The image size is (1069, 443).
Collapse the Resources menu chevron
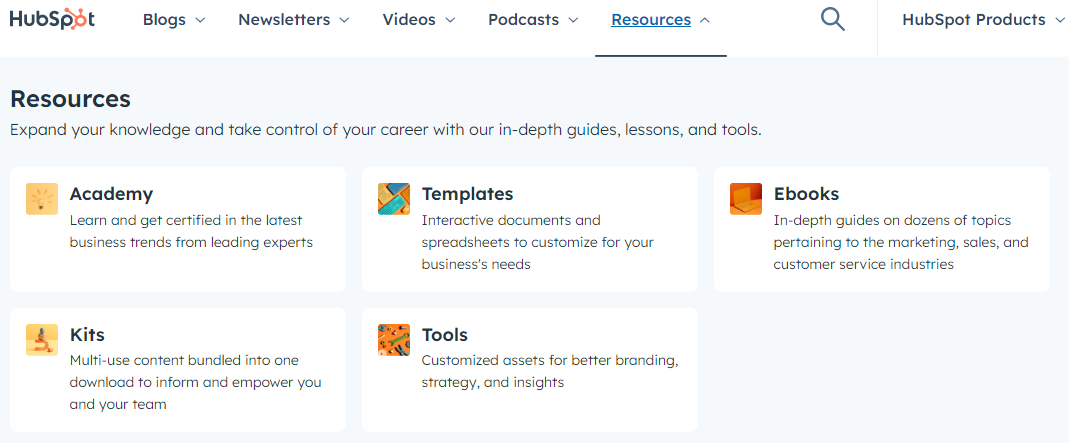pos(705,20)
